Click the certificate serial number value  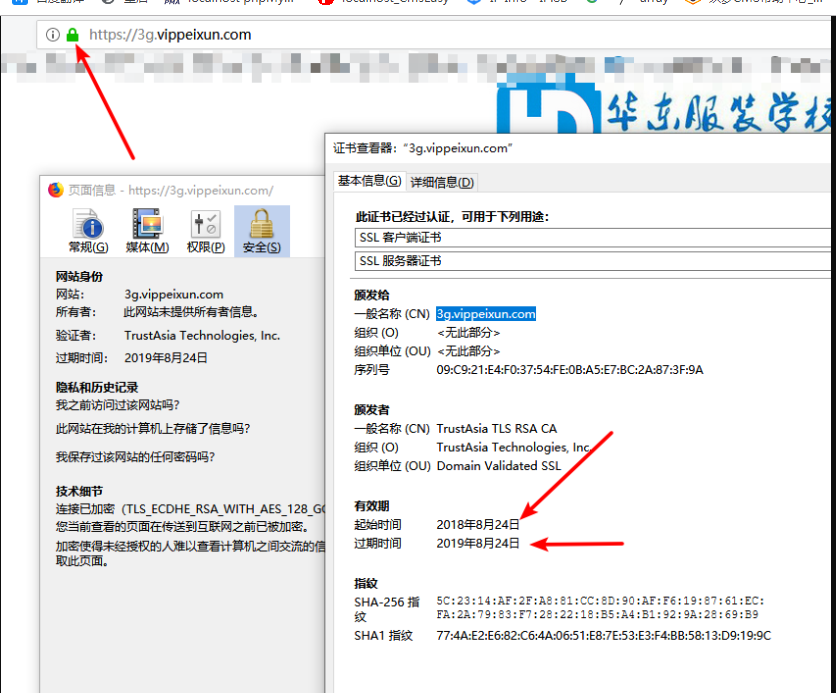tap(569, 370)
